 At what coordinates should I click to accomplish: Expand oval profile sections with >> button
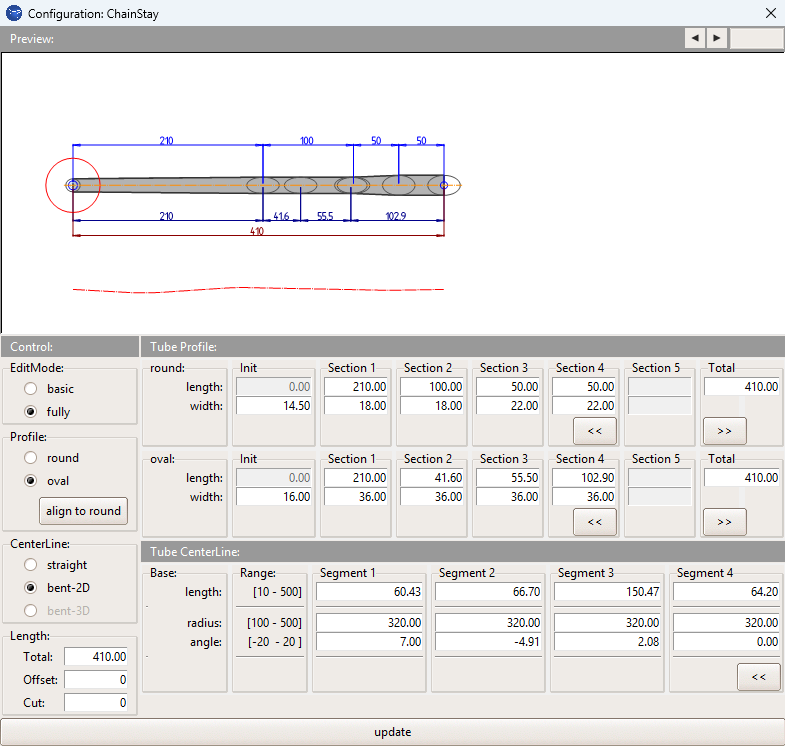[x=724, y=521]
